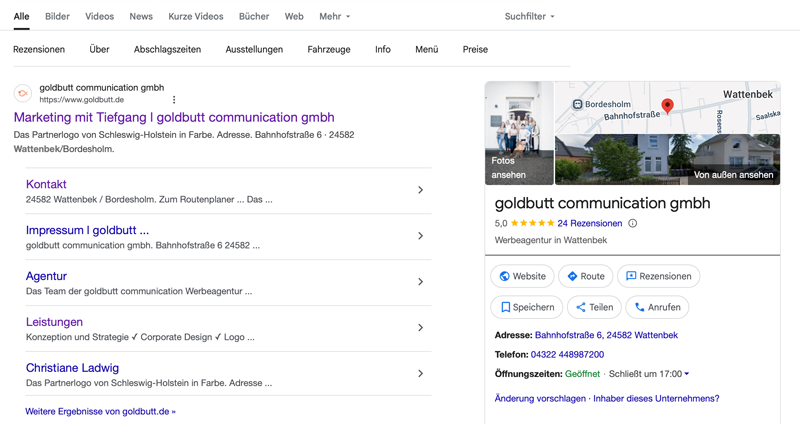Select the Abschlagszeiten filter chip
Image resolution: width=800 pixels, height=424 pixels.
167,49
